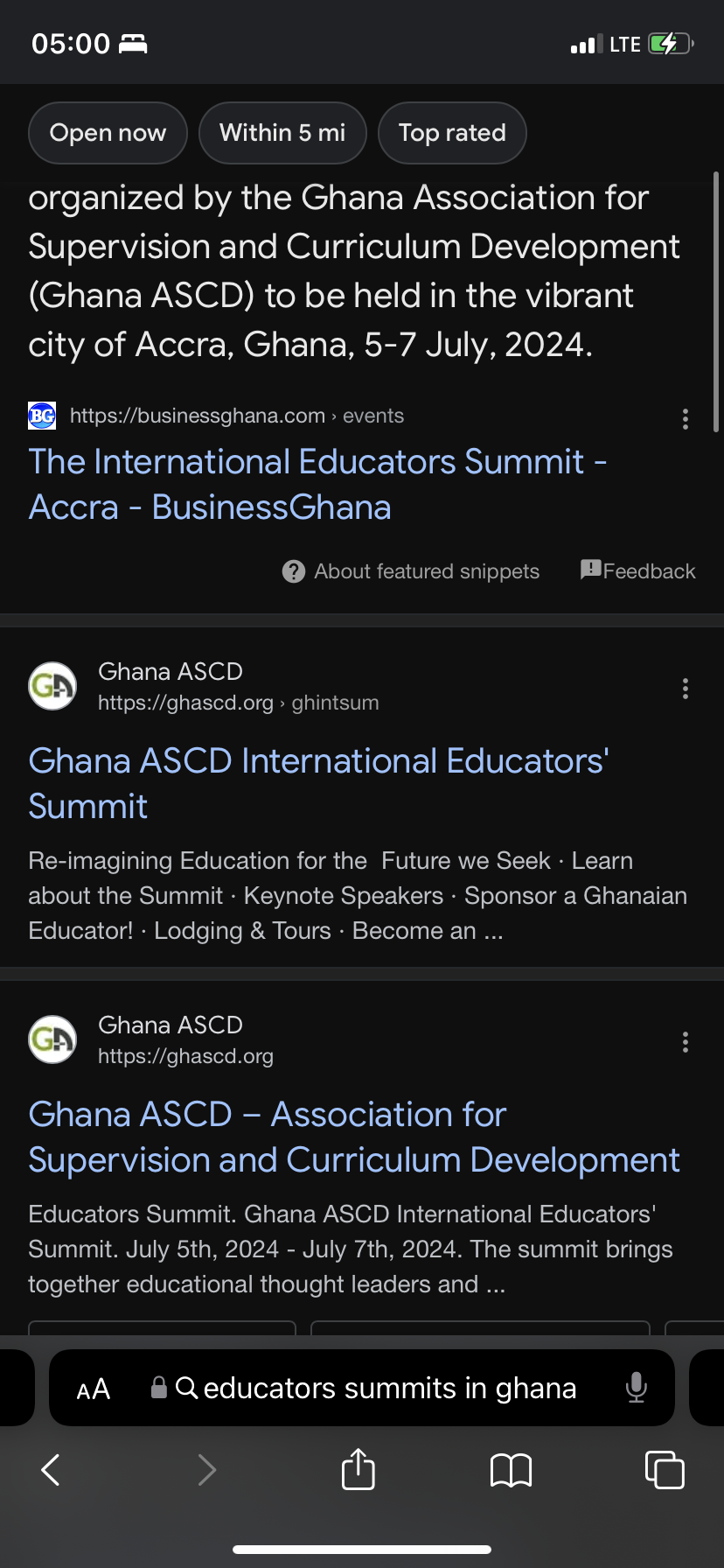Open more options for BusinessGhana result

coord(686,419)
